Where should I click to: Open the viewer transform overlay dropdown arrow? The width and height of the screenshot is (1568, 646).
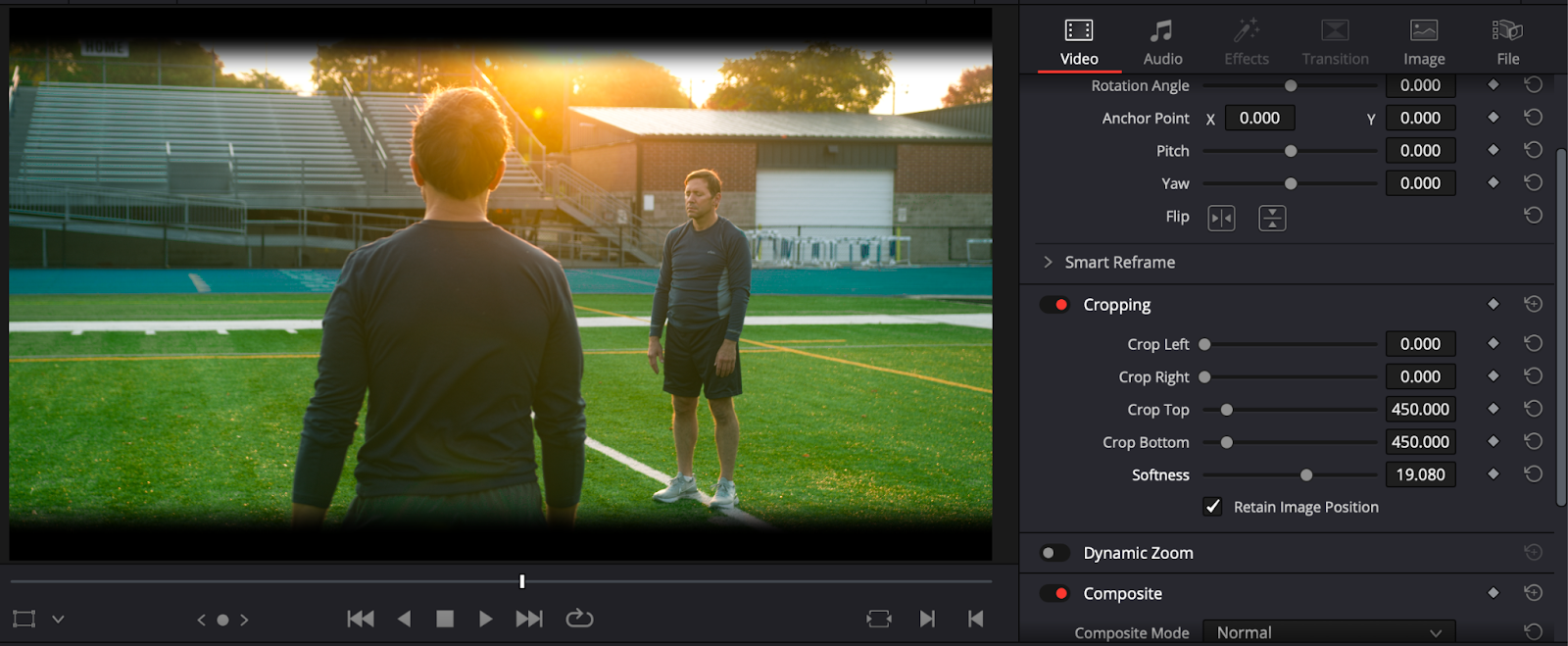pyautogui.click(x=58, y=620)
